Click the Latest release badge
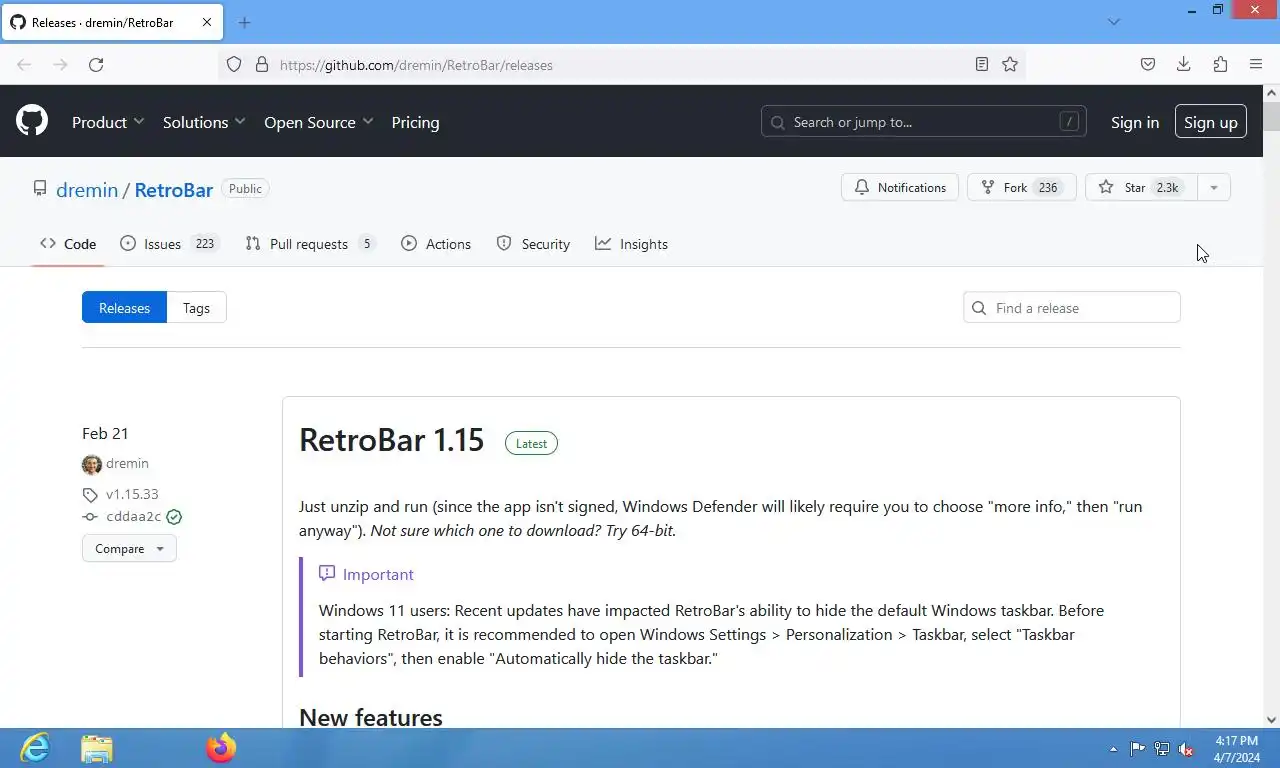 click(531, 443)
